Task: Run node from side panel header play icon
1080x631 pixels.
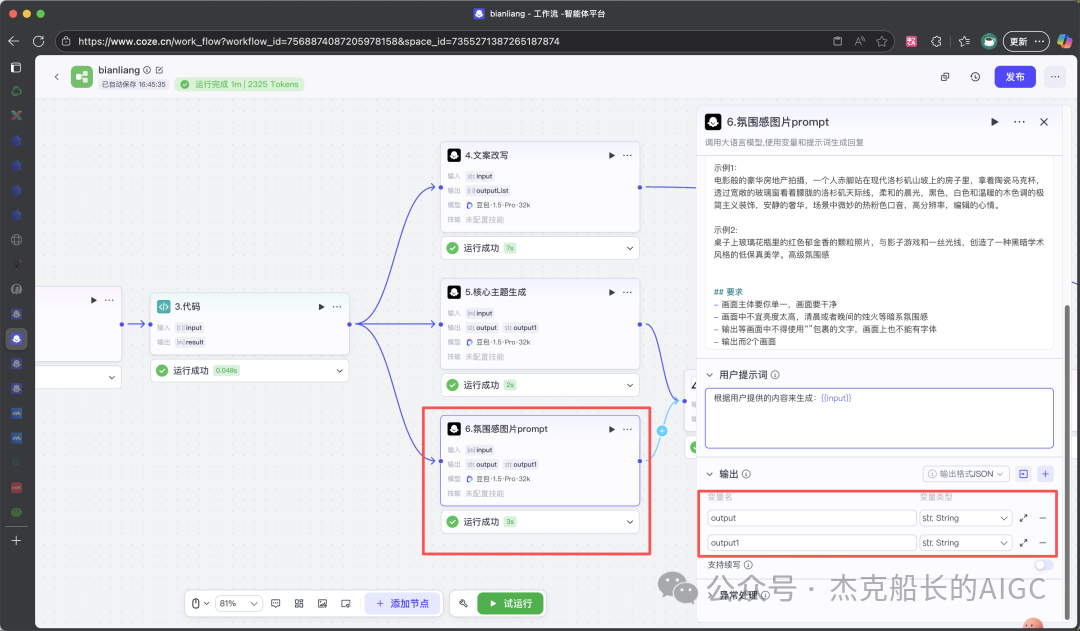Action: (995, 122)
